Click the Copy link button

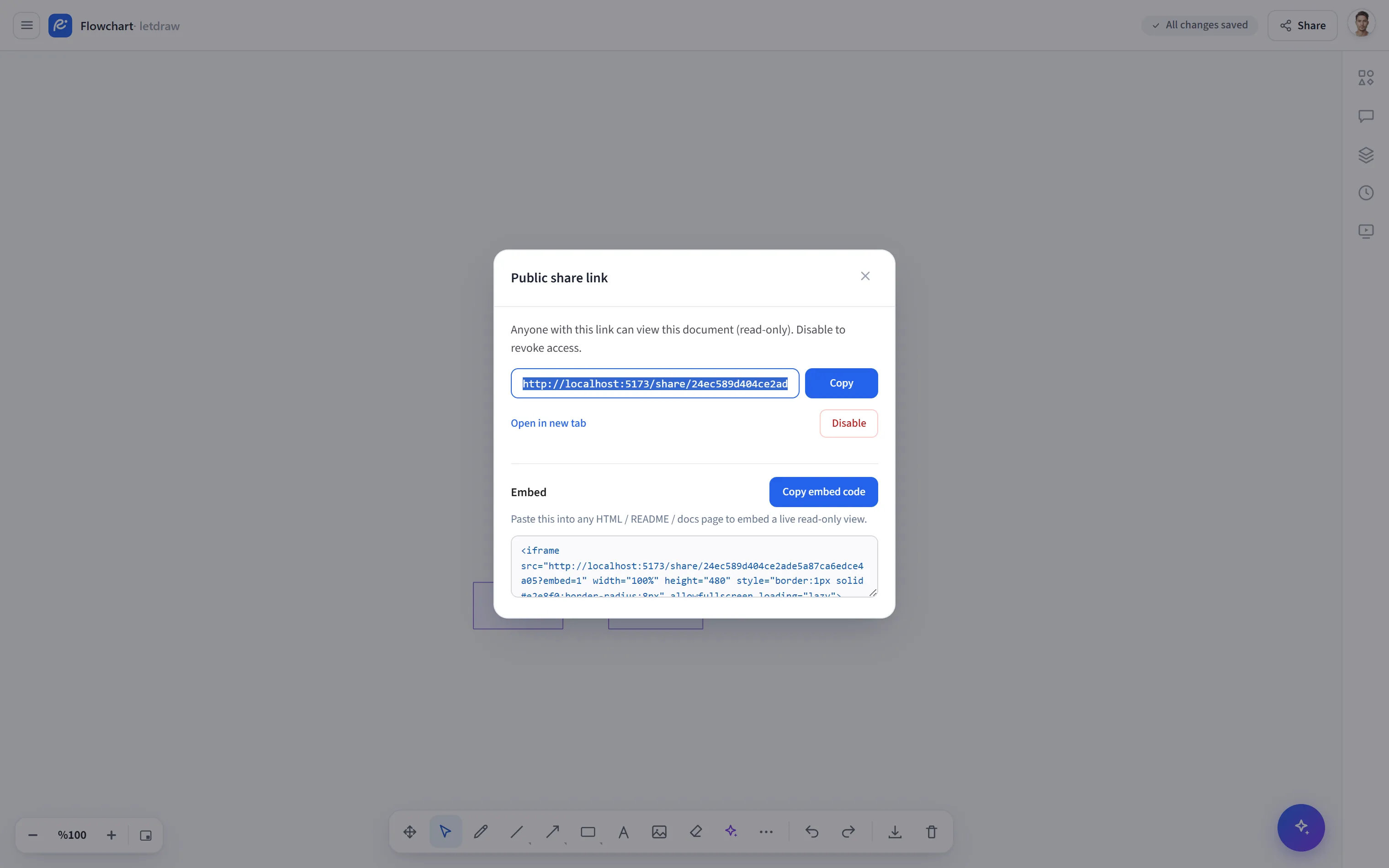click(841, 383)
